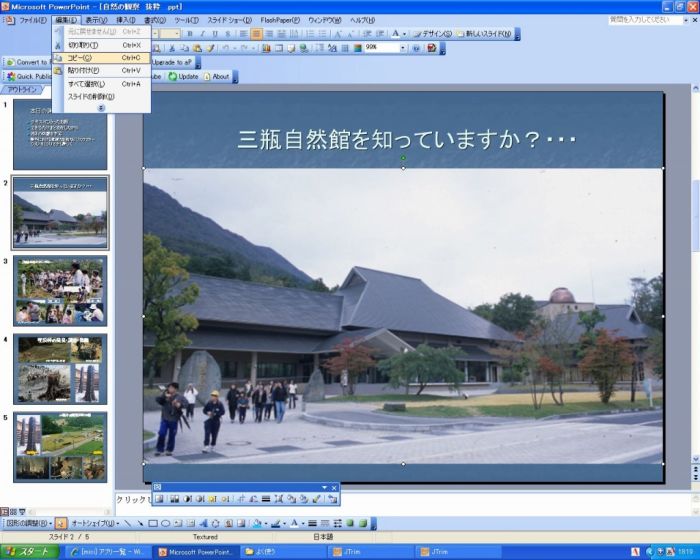Select the Line tool in drawing toolbar
This screenshot has width=700, height=560.
[x=127, y=523]
